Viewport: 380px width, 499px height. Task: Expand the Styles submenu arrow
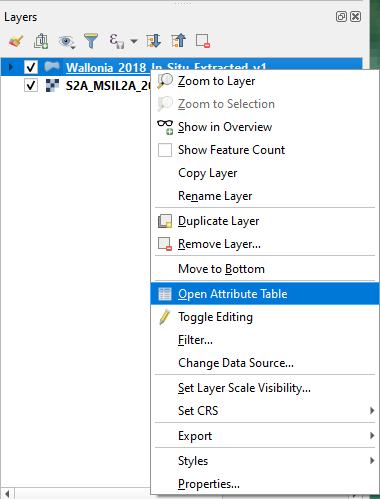tap(372, 461)
